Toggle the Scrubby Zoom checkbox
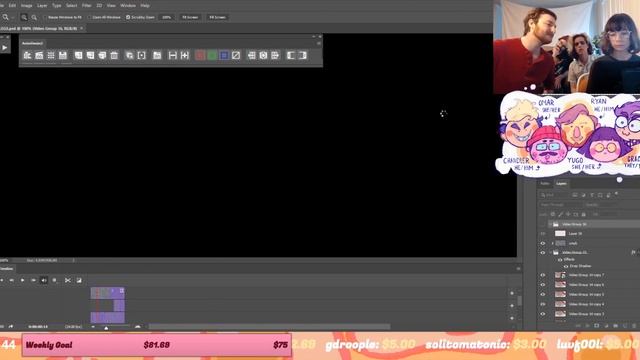 [128, 17]
